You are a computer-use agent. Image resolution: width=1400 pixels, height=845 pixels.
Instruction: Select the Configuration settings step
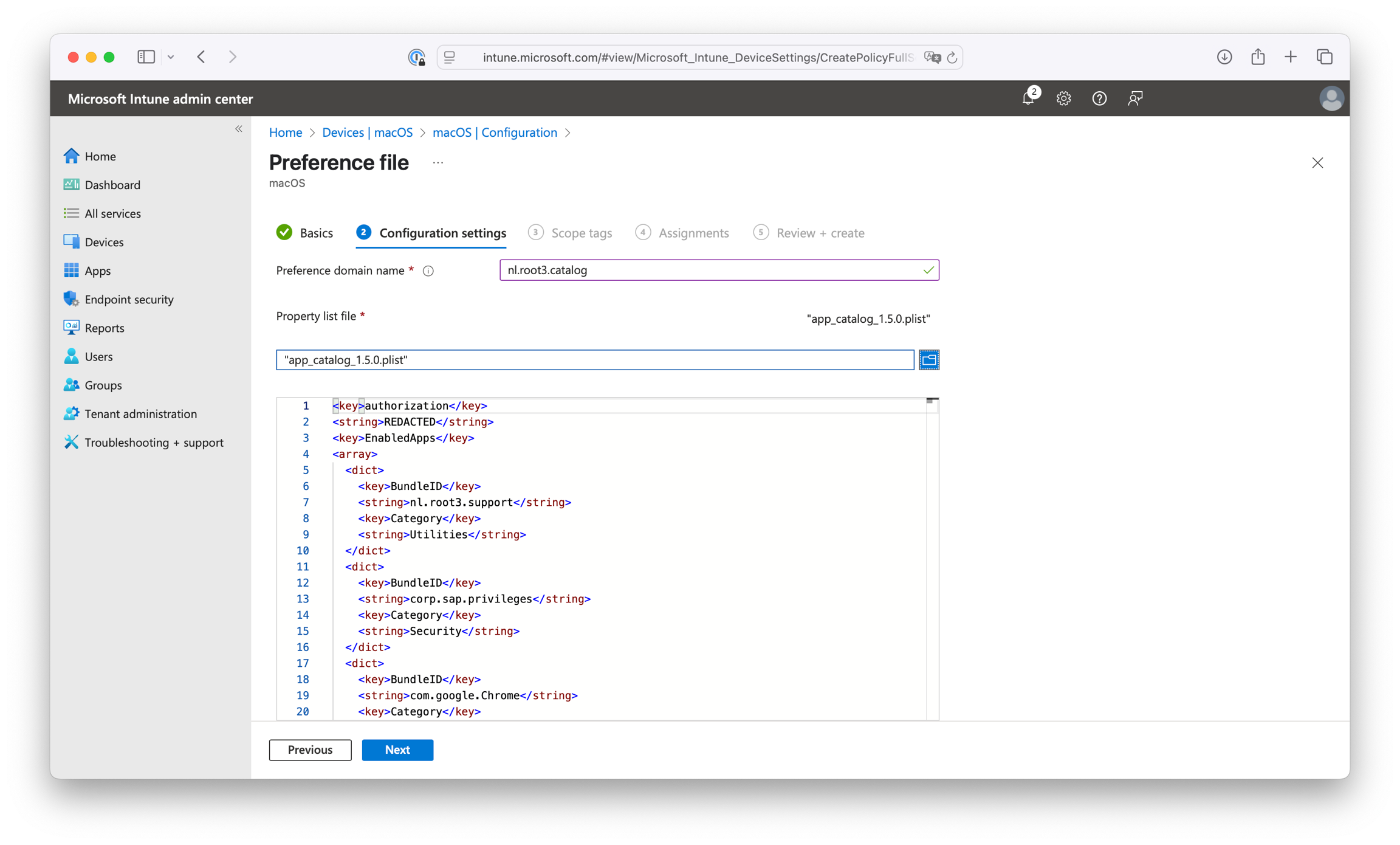431,233
